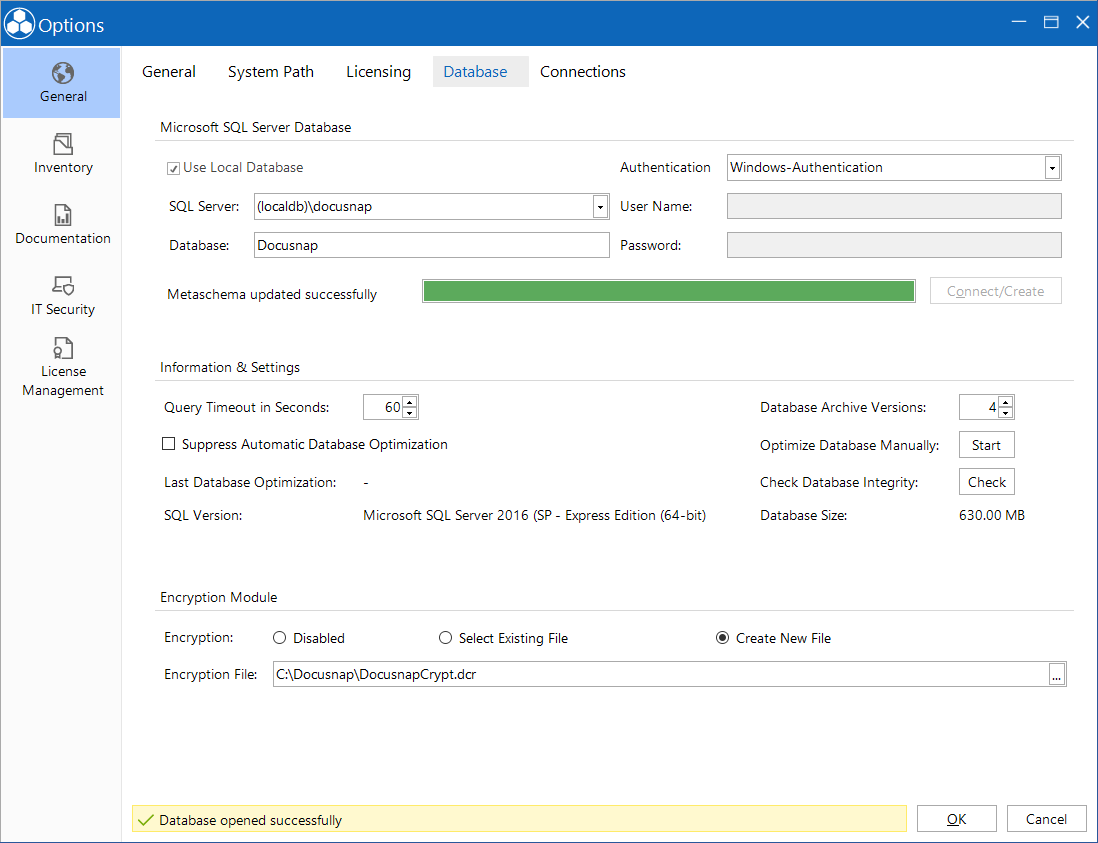The width and height of the screenshot is (1098, 843).
Task: Browse for encryption file with ellipsis button
Action: click(1056, 674)
